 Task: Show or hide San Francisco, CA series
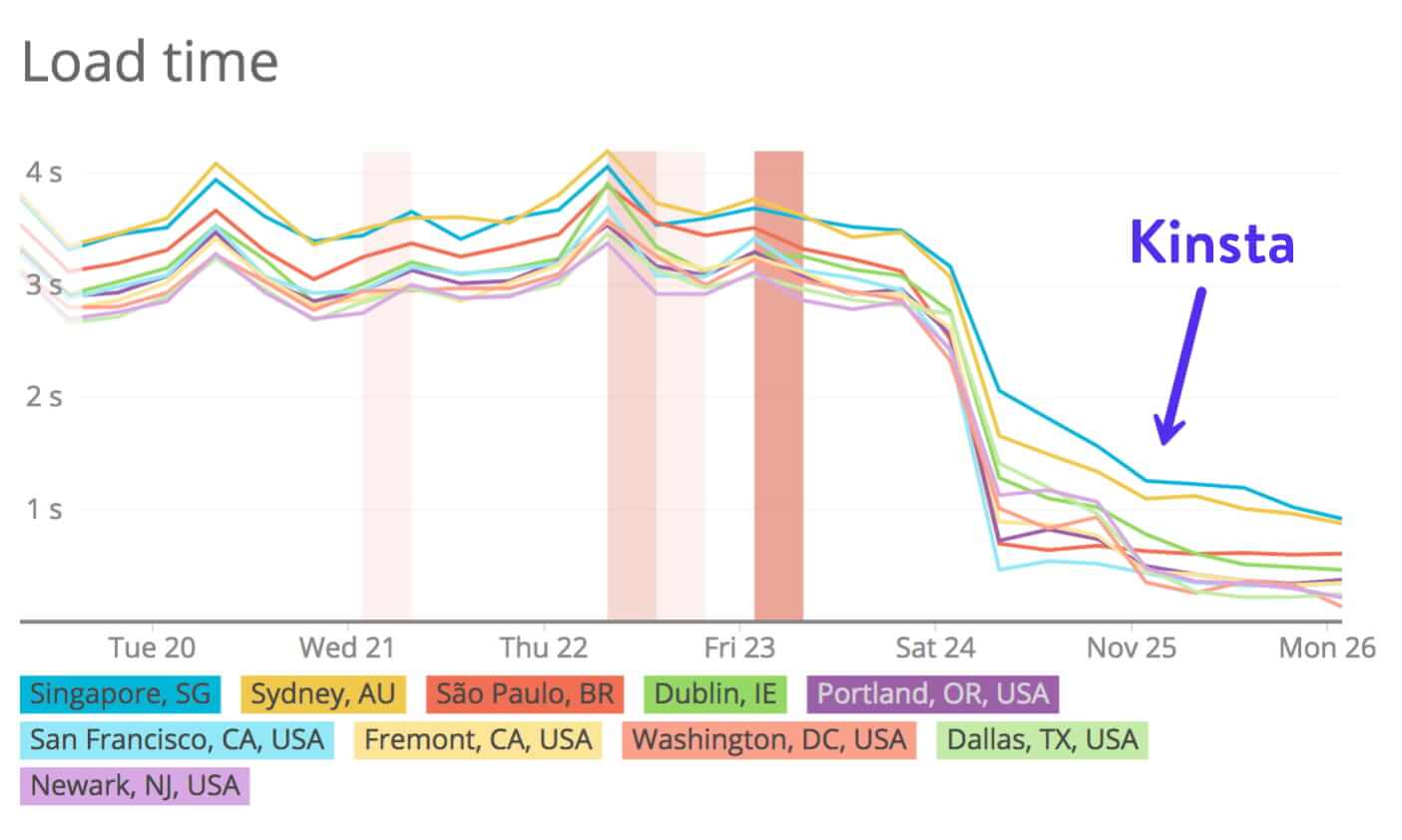pyautogui.click(x=177, y=739)
